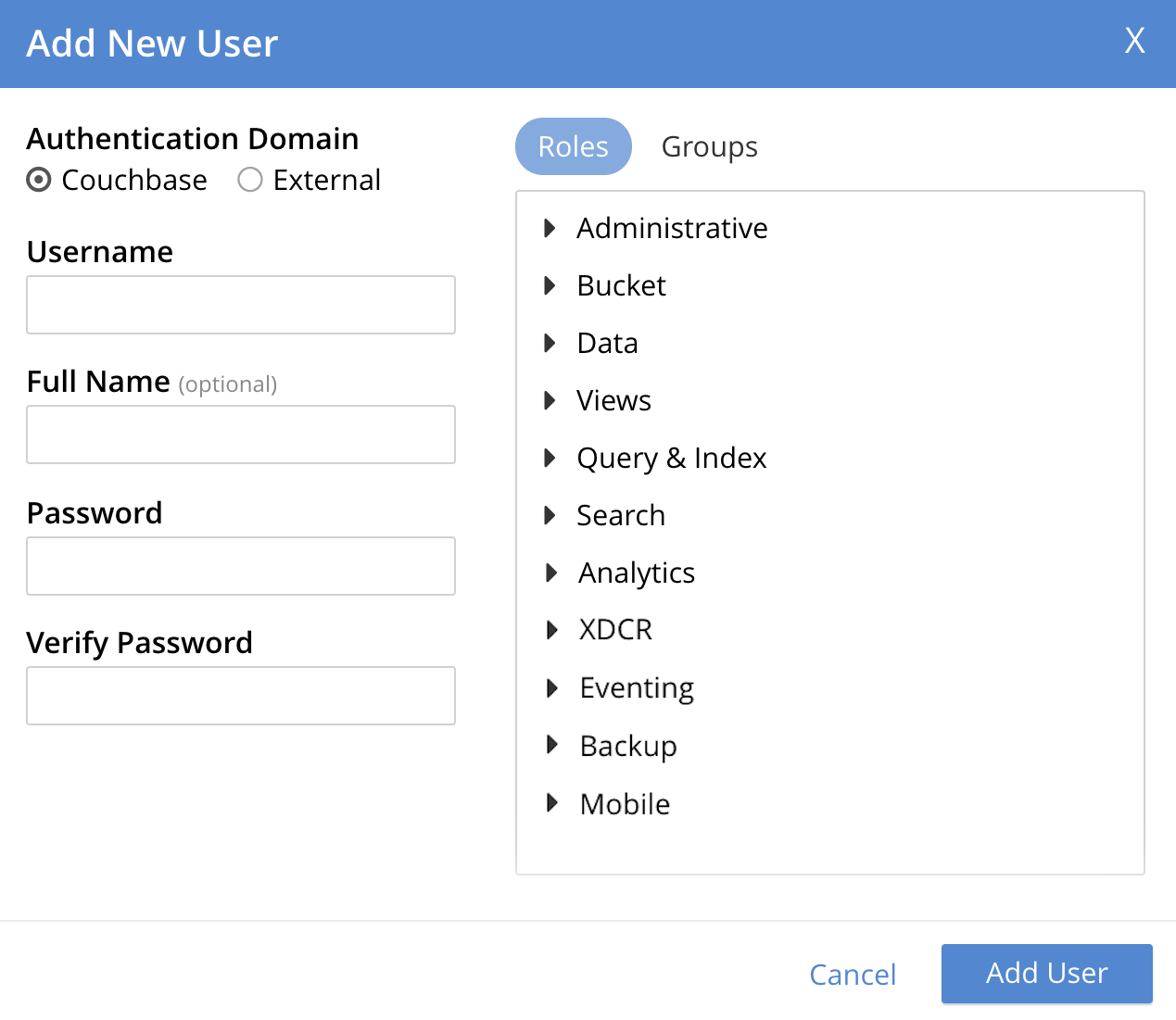The width and height of the screenshot is (1176, 1020).
Task: Expand the Views roles category
Action: (x=550, y=400)
